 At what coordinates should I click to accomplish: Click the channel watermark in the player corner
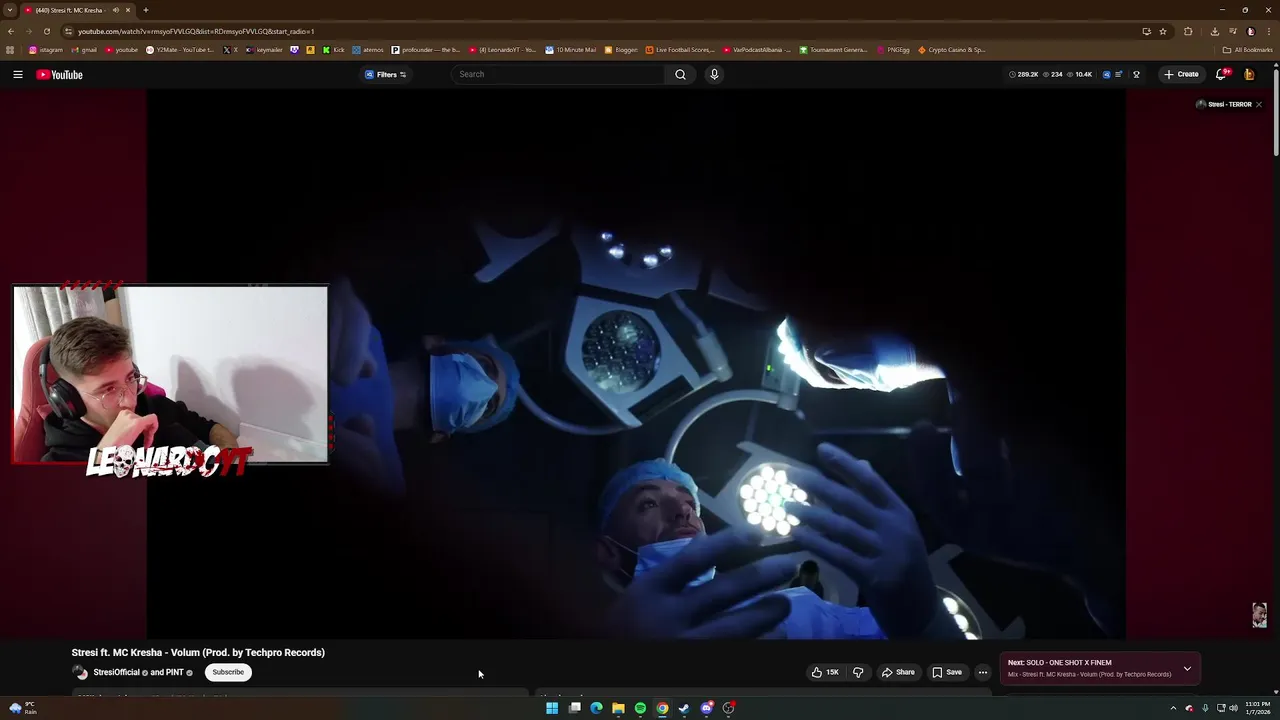(1260, 615)
